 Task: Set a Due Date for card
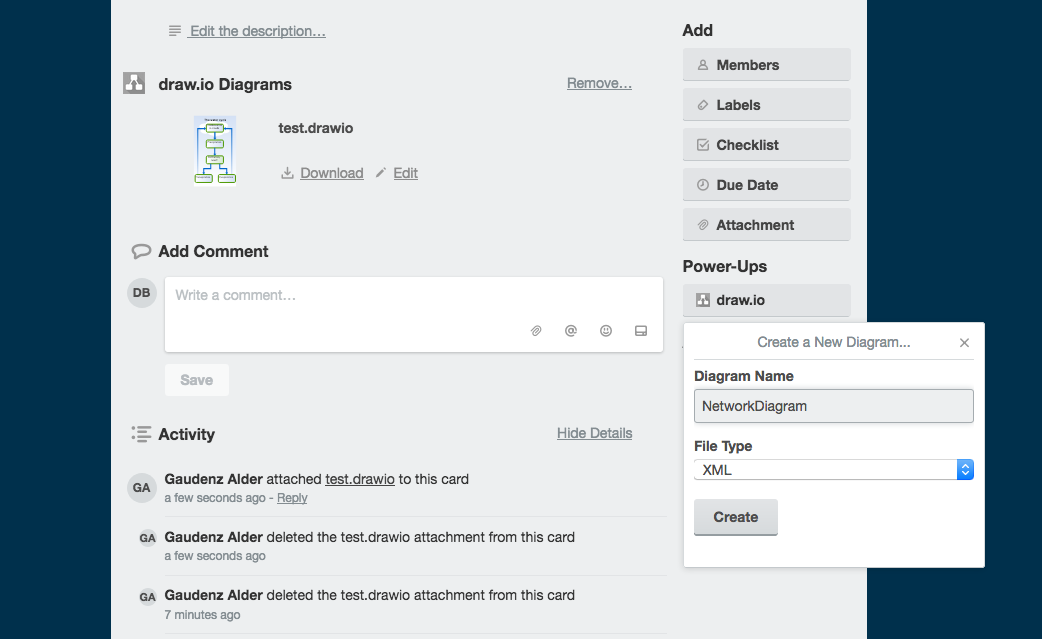coord(766,185)
